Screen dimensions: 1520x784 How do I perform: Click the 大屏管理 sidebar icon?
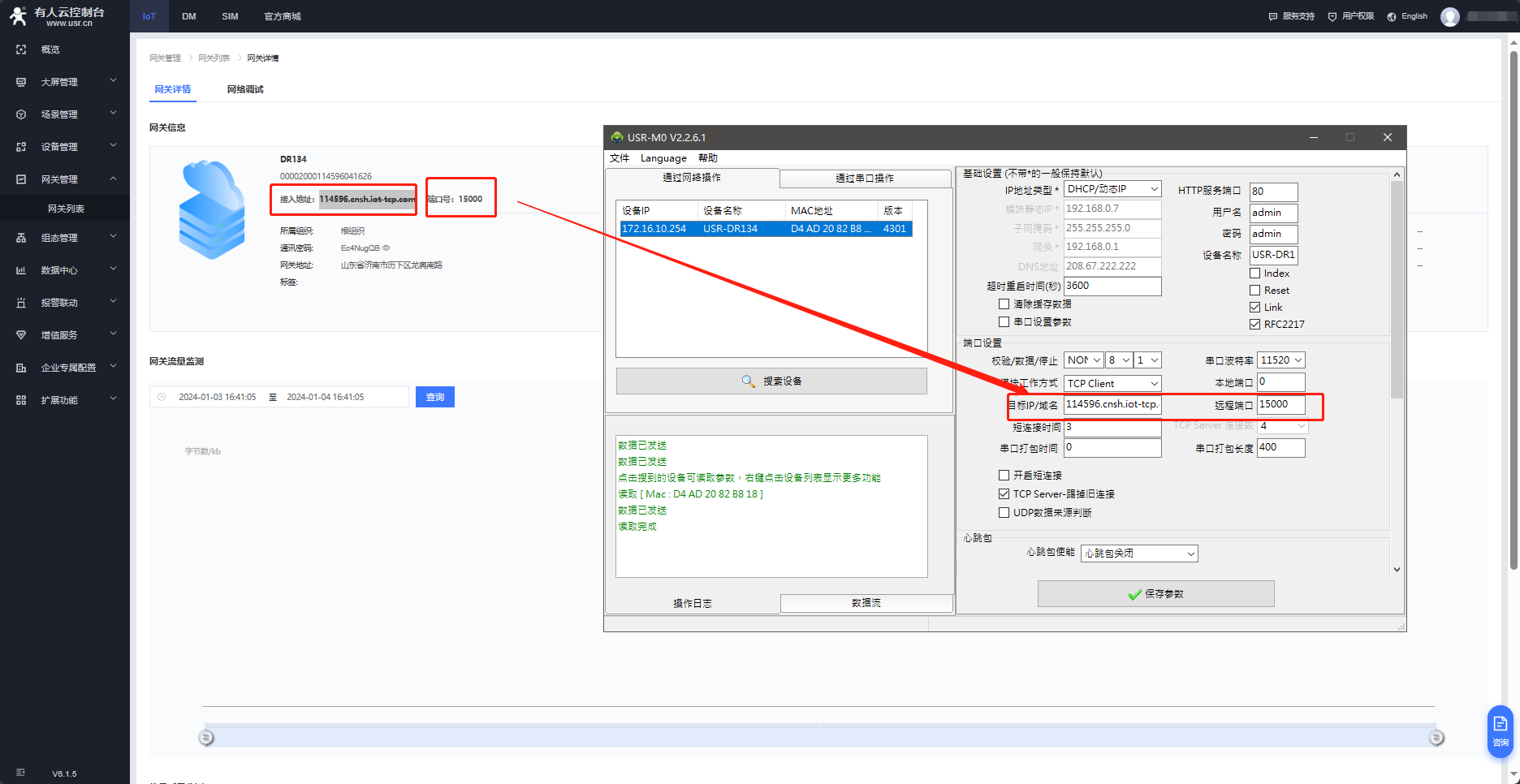21,82
